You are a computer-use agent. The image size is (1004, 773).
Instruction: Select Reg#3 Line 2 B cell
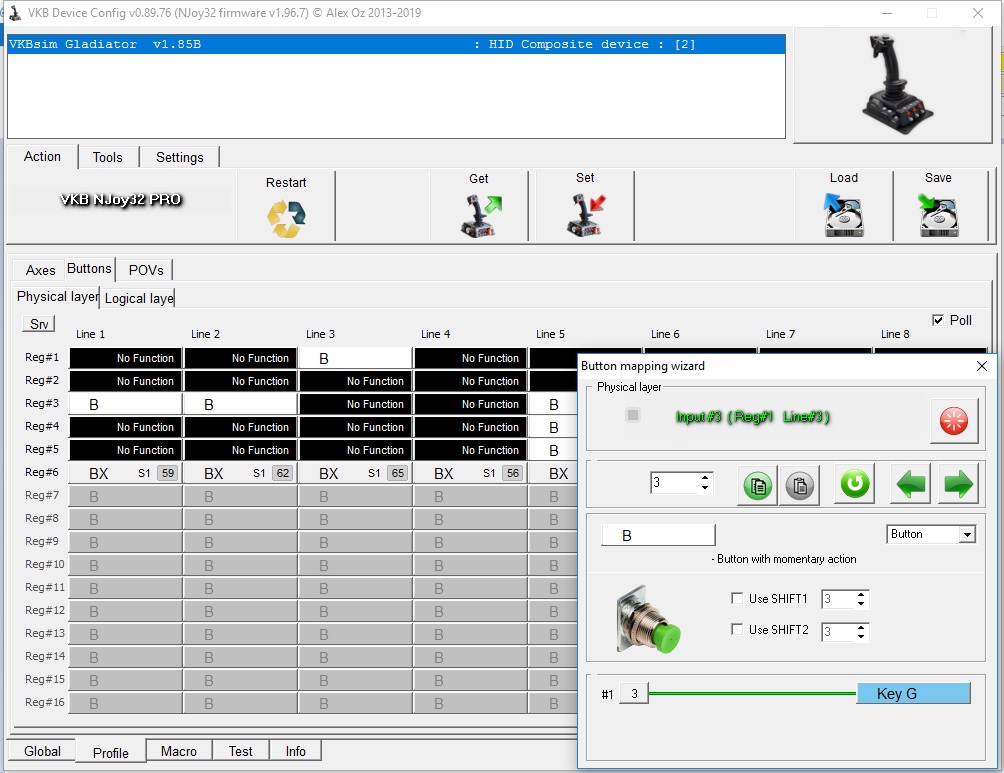click(x=240, y=404)
